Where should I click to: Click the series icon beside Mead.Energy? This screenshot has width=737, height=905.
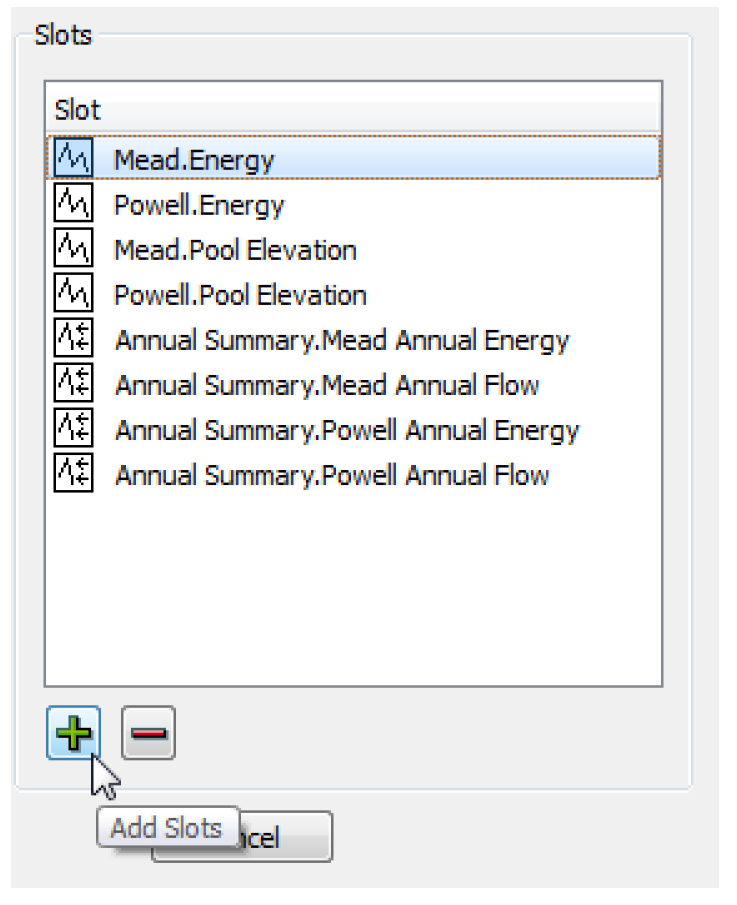[73, 159]
